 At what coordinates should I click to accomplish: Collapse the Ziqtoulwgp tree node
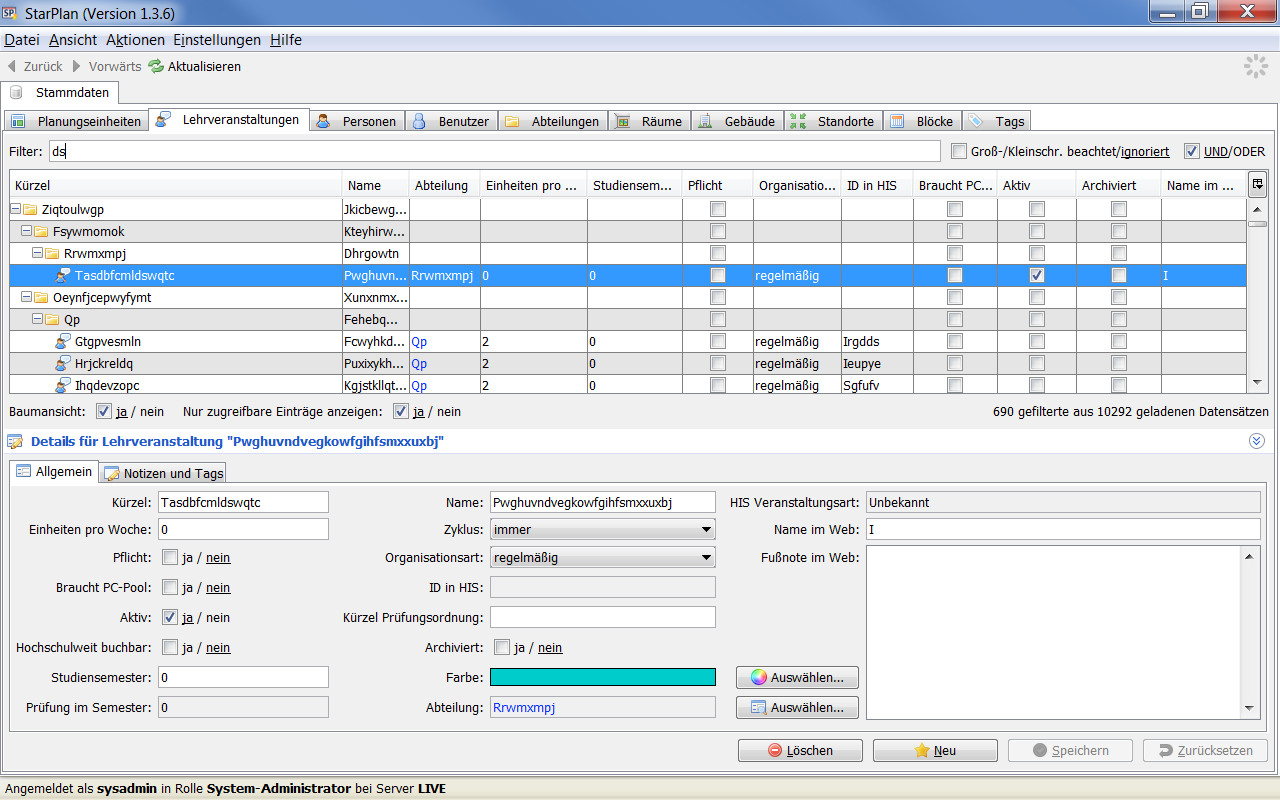click(x=15, y=209)
